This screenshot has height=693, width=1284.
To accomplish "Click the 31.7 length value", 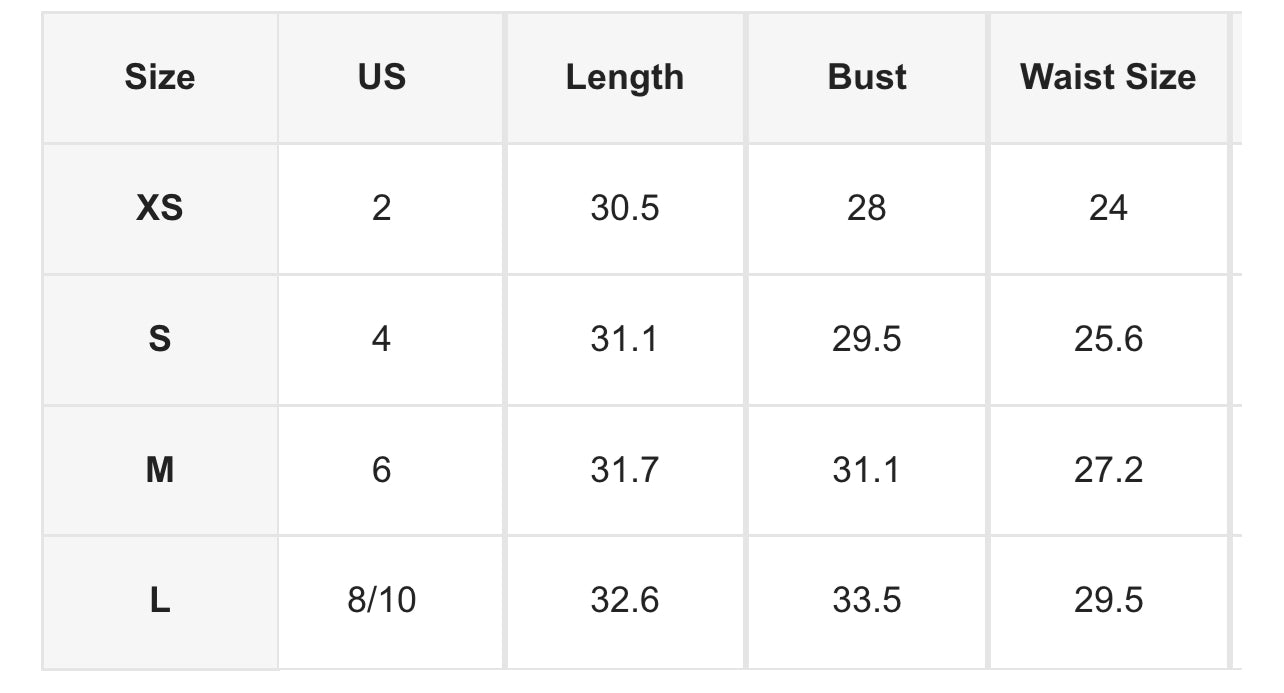I will click(x=625, y=469).
